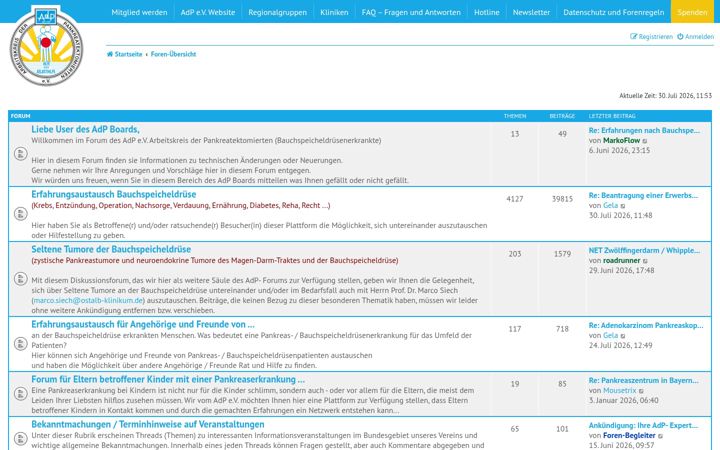Open Bekanntmachungen / Terminhinweise auf Veranstaltungen

[x=148, y=424]
